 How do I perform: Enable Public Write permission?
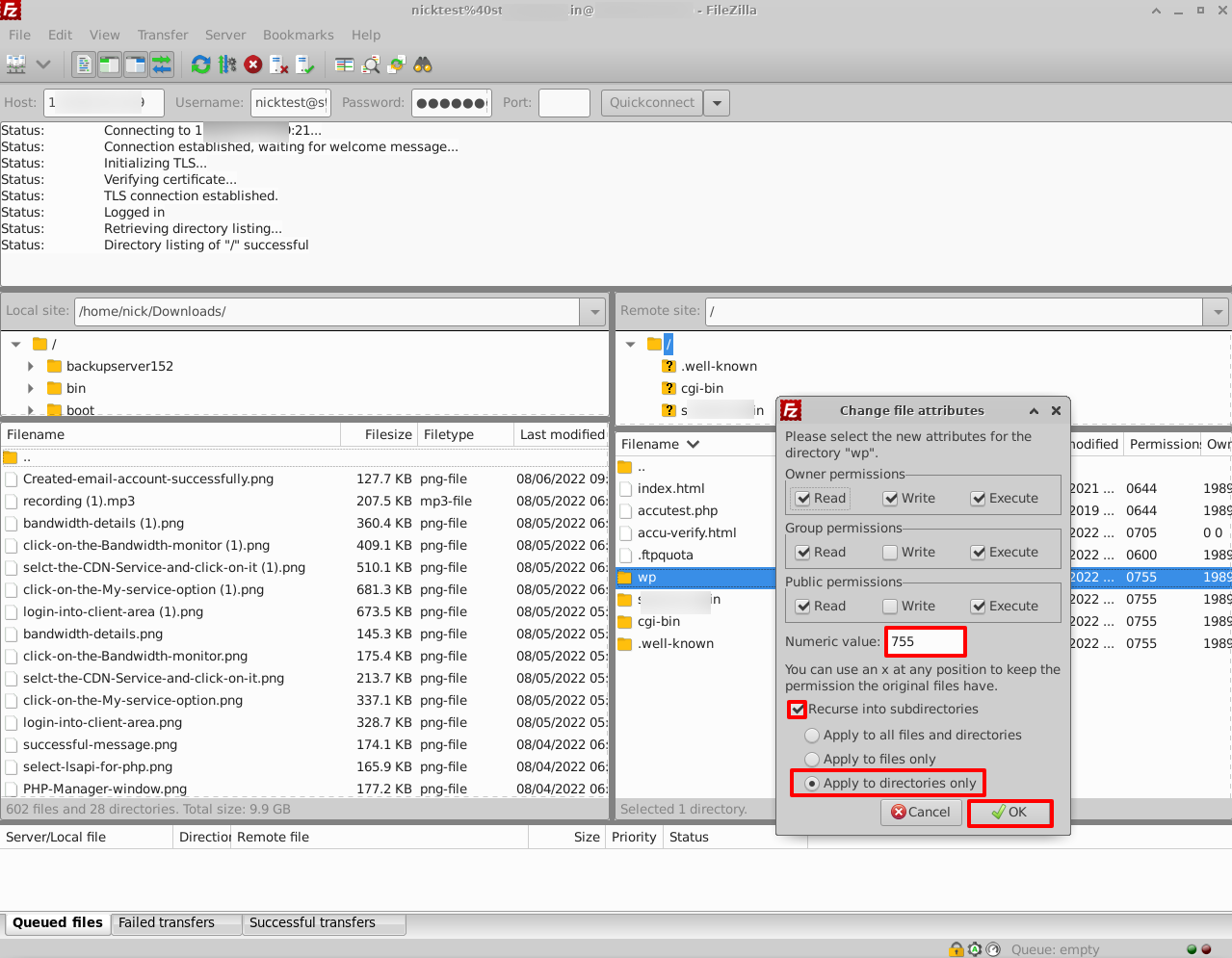(x=890, y=607)
